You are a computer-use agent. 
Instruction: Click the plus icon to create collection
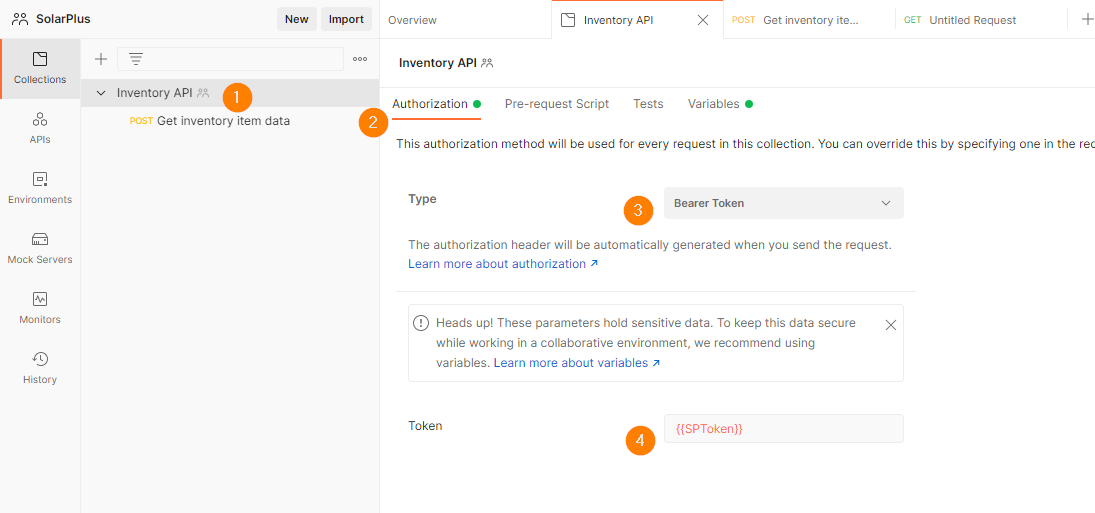pyautogui.click(x=101, y=59)
